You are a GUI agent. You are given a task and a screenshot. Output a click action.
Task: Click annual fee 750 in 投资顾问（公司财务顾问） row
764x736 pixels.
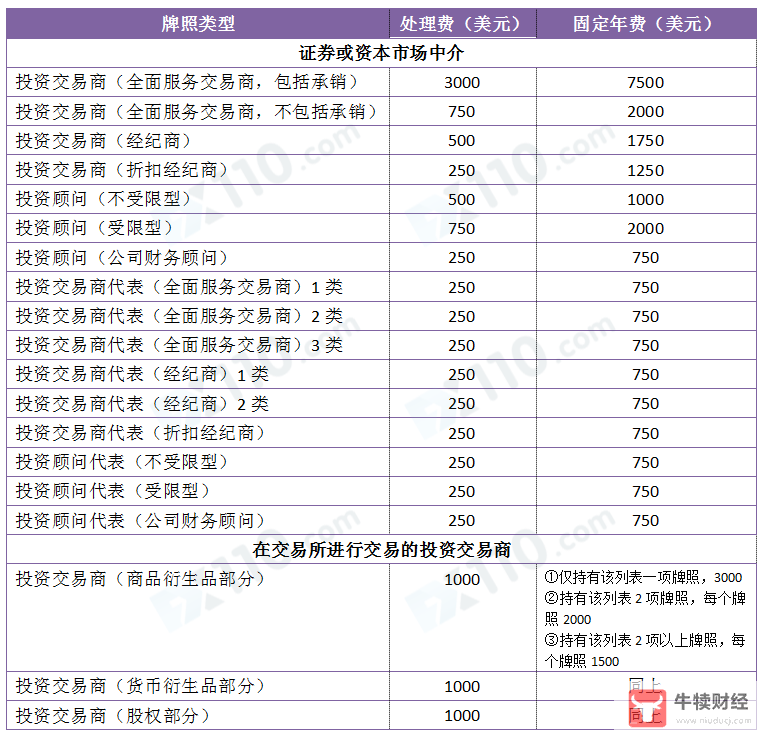646,258
